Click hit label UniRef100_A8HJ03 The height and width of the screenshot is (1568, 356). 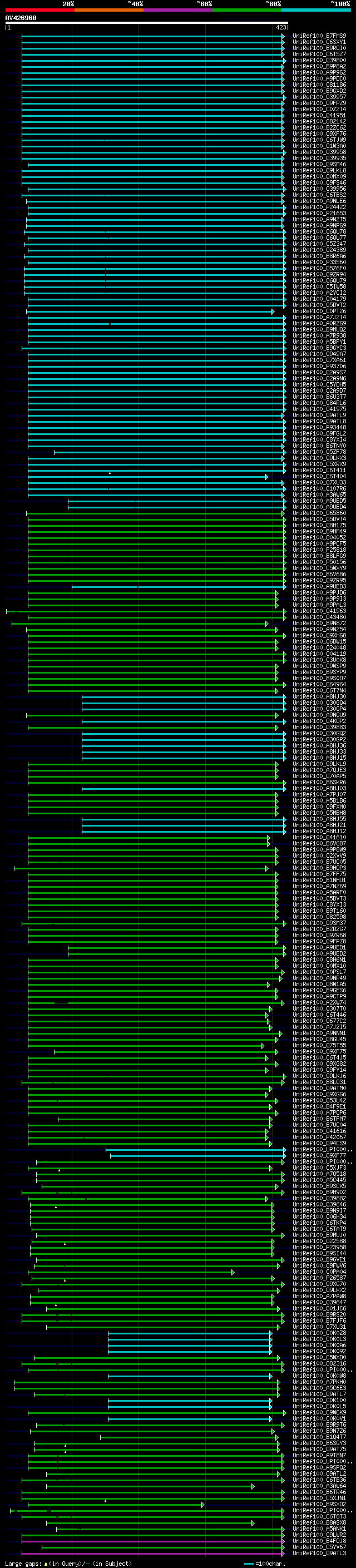click(x=319, y=789)
